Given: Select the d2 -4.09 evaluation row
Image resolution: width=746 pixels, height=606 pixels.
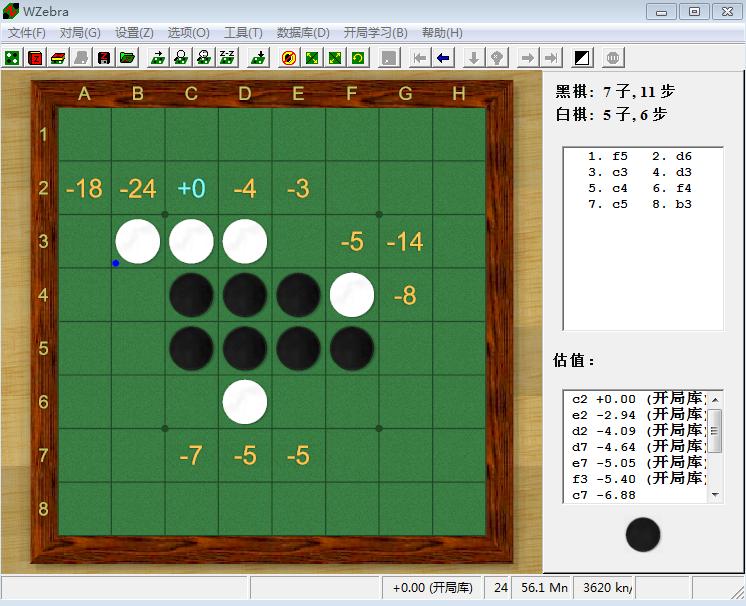Looking at the screenshot, I should (636, 431).
